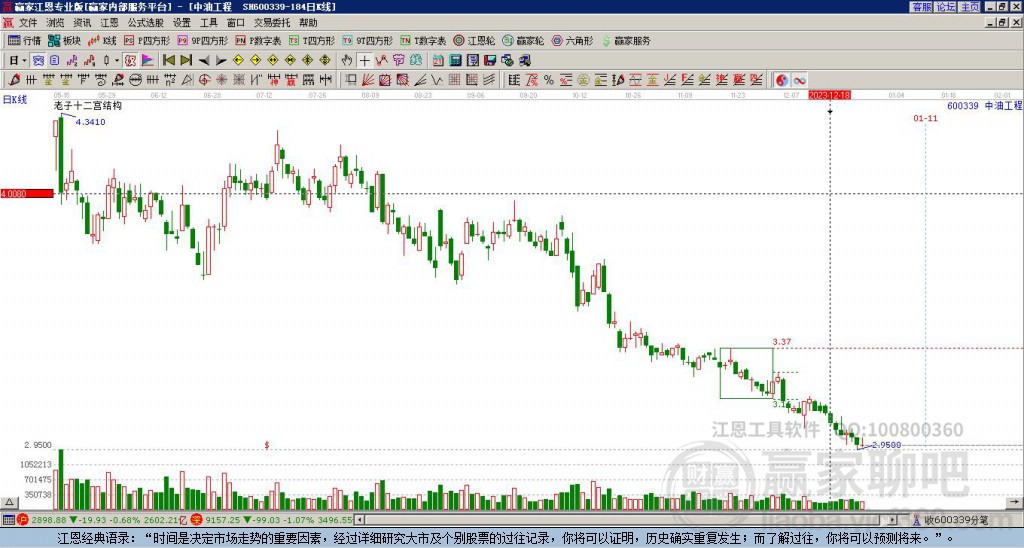The width and height of the screenshot is (1024, 548).
Task: Open the 交易委托 menu
Action: click(272, 23)
